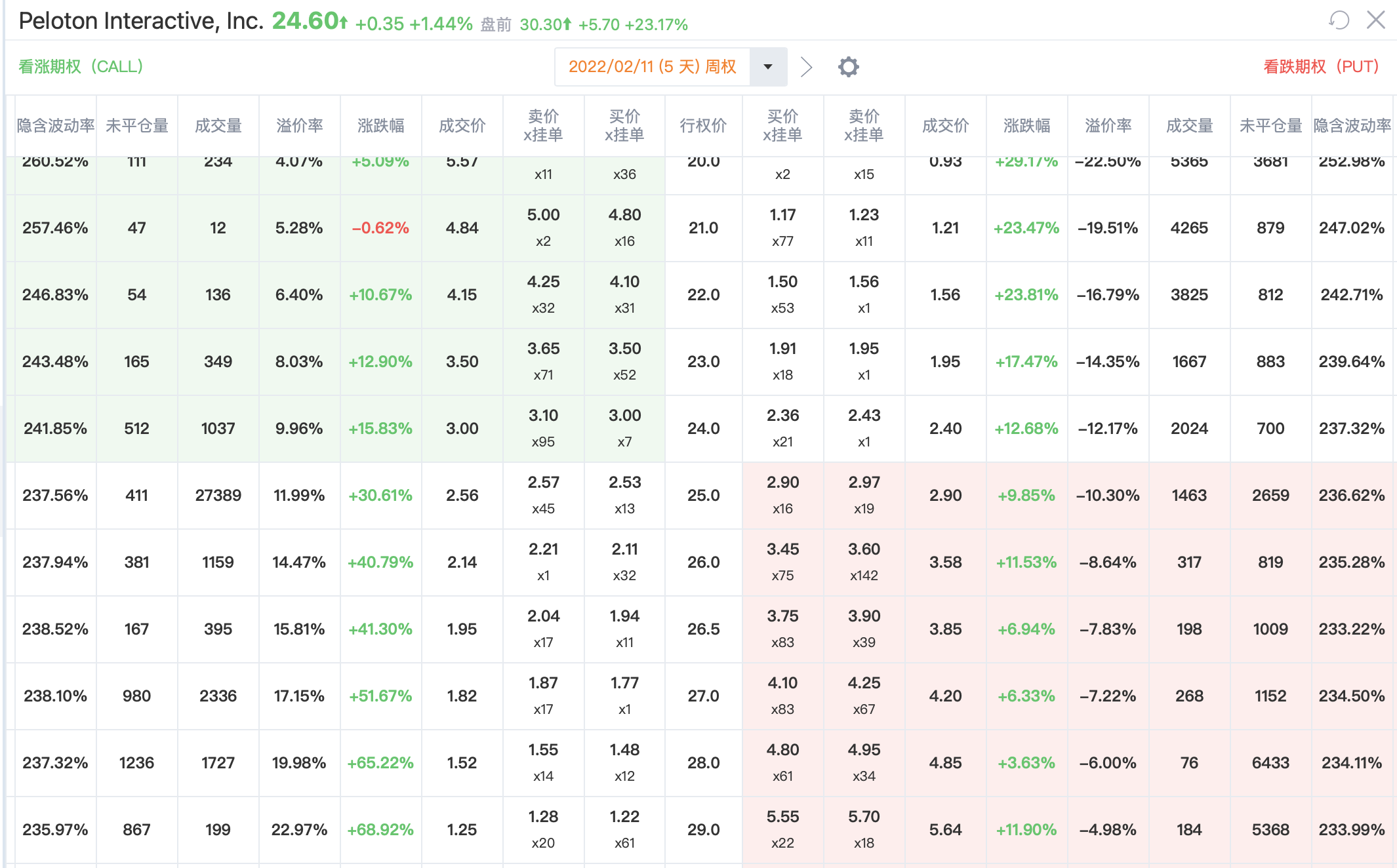Click put open interest 2659 cell
Viewport: 1397px width, 868px height.
pos(1270,495)
